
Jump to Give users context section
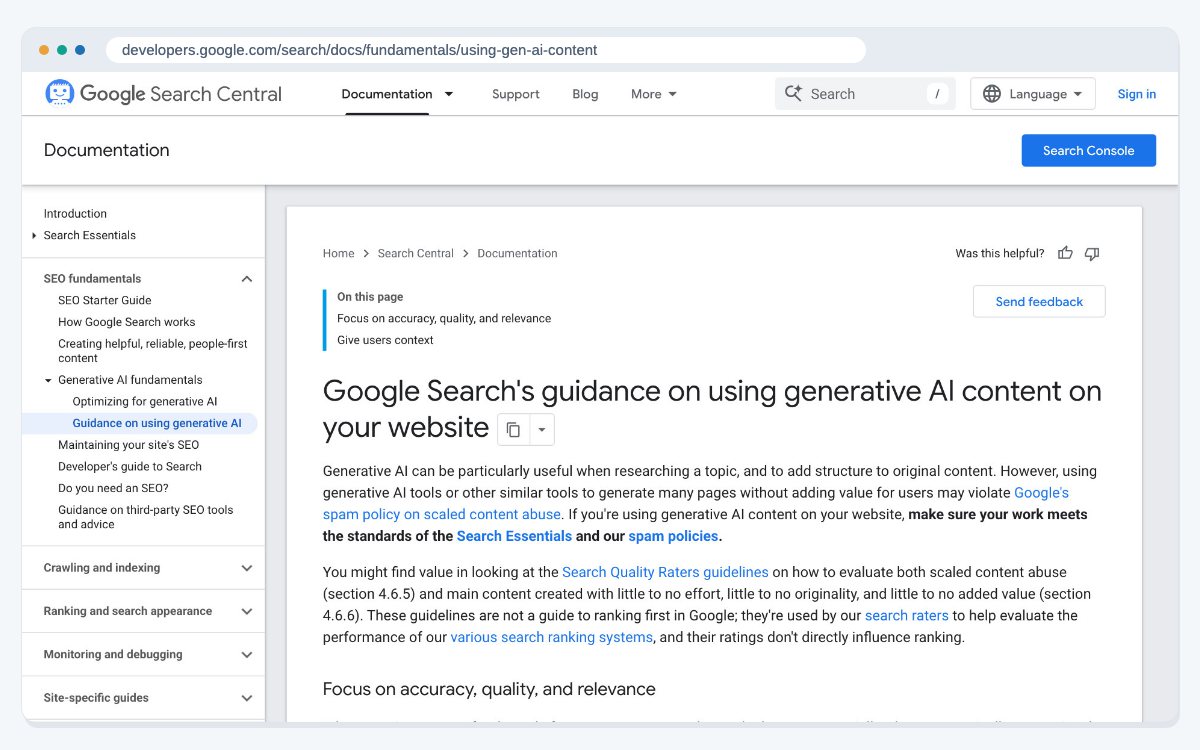[385, 340]
